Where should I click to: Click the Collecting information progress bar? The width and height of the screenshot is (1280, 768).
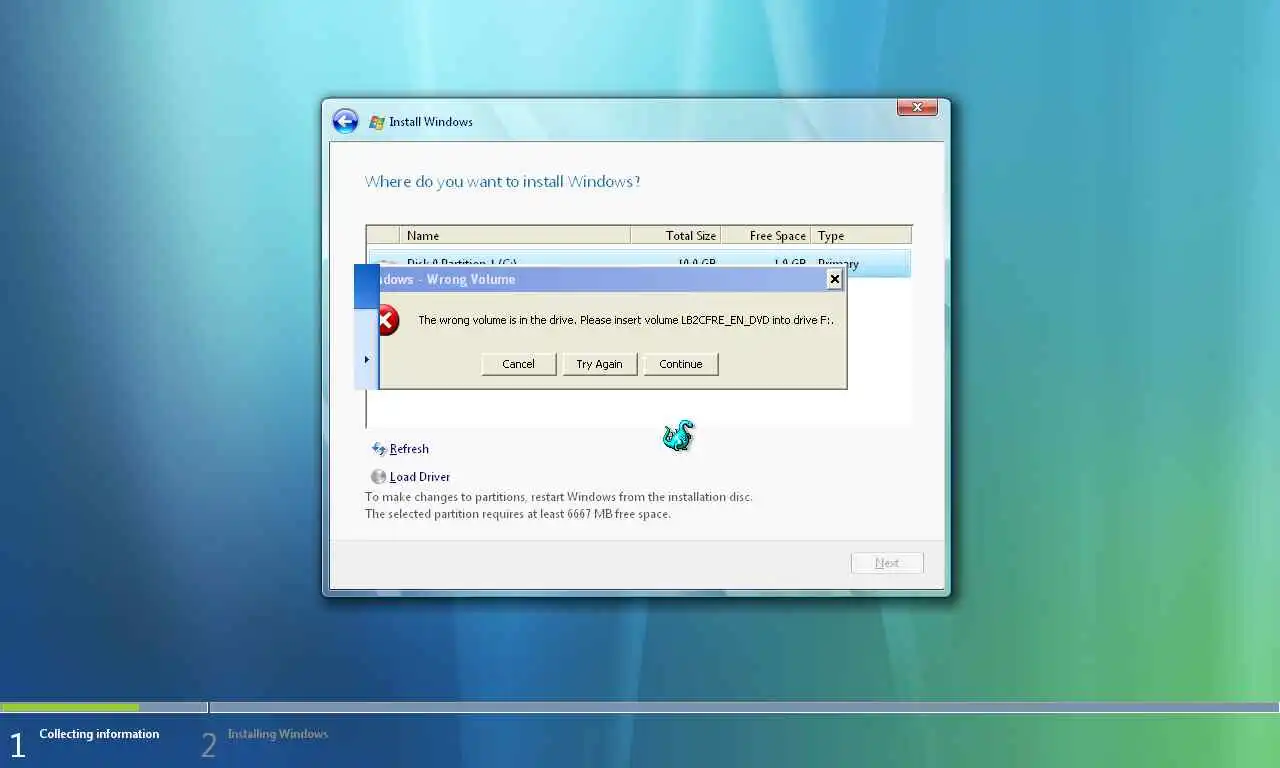(104, 707)
